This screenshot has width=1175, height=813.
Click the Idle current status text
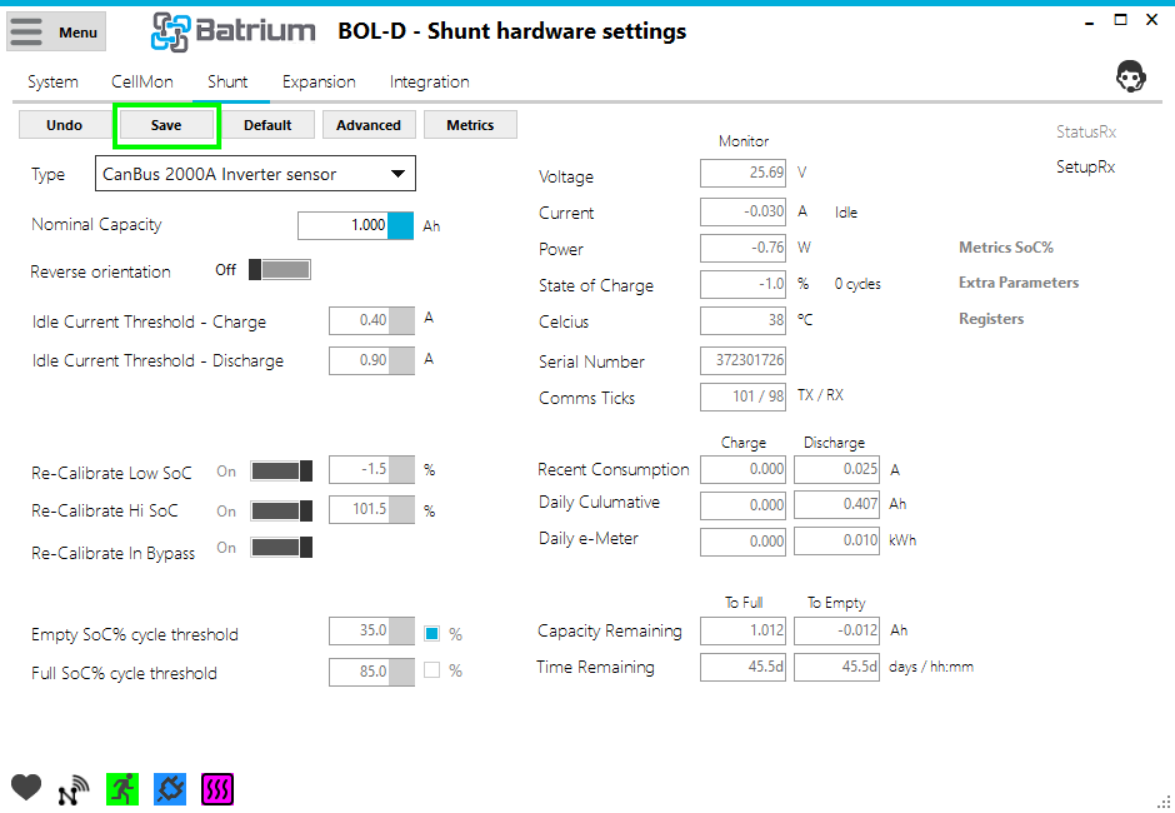click(x=846, y=212)
